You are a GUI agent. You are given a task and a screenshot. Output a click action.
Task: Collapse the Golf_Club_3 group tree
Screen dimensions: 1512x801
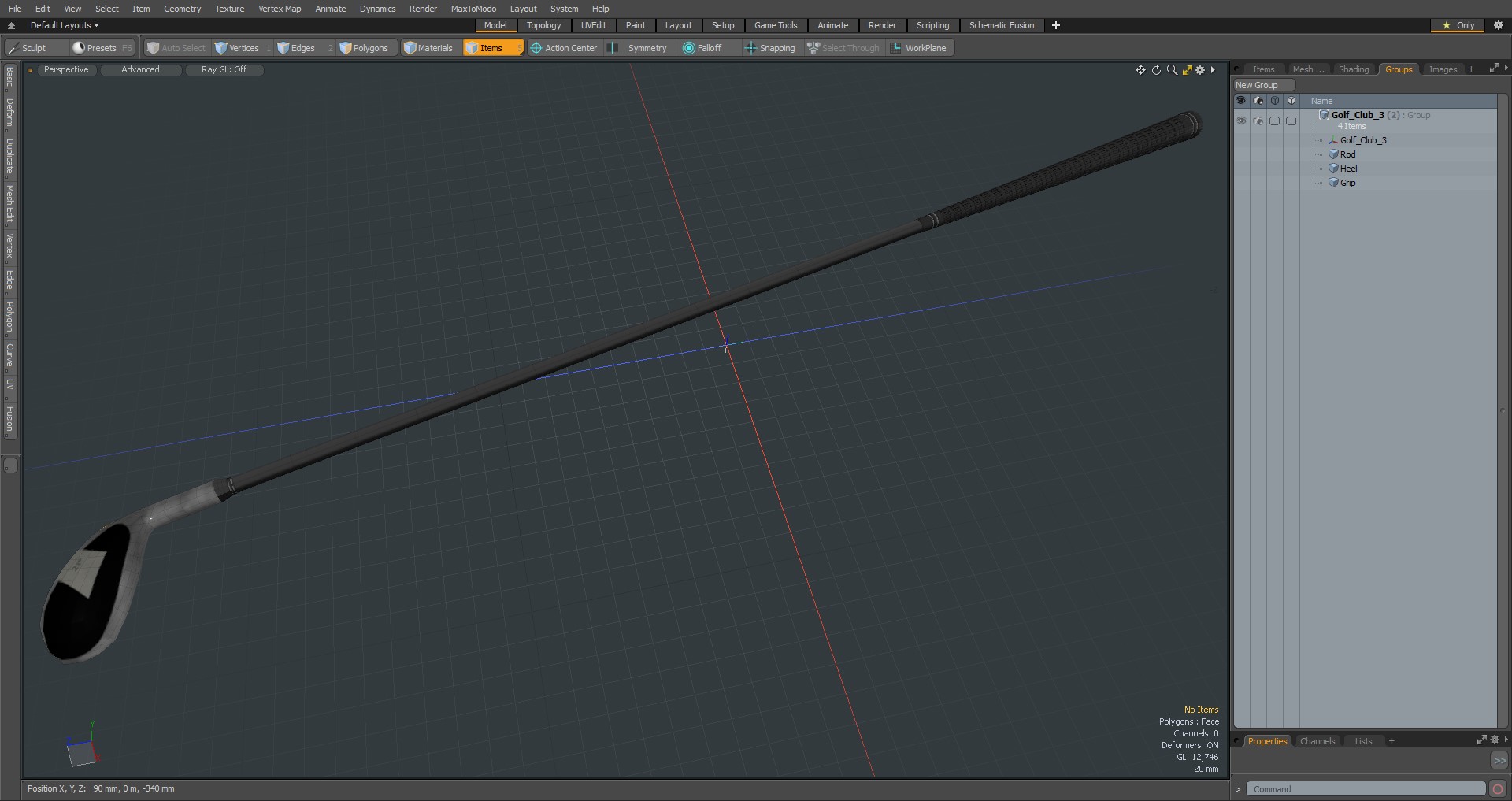1314,121
